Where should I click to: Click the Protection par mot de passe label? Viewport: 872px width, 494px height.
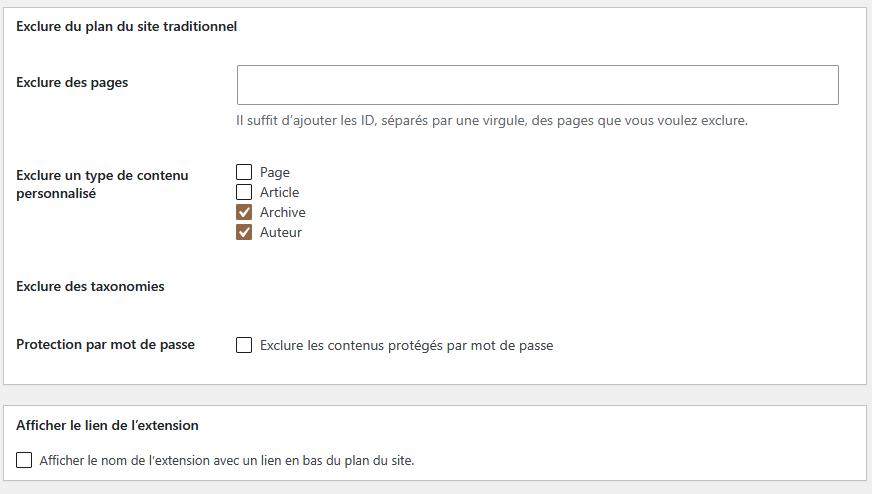[x=105, y=345]
